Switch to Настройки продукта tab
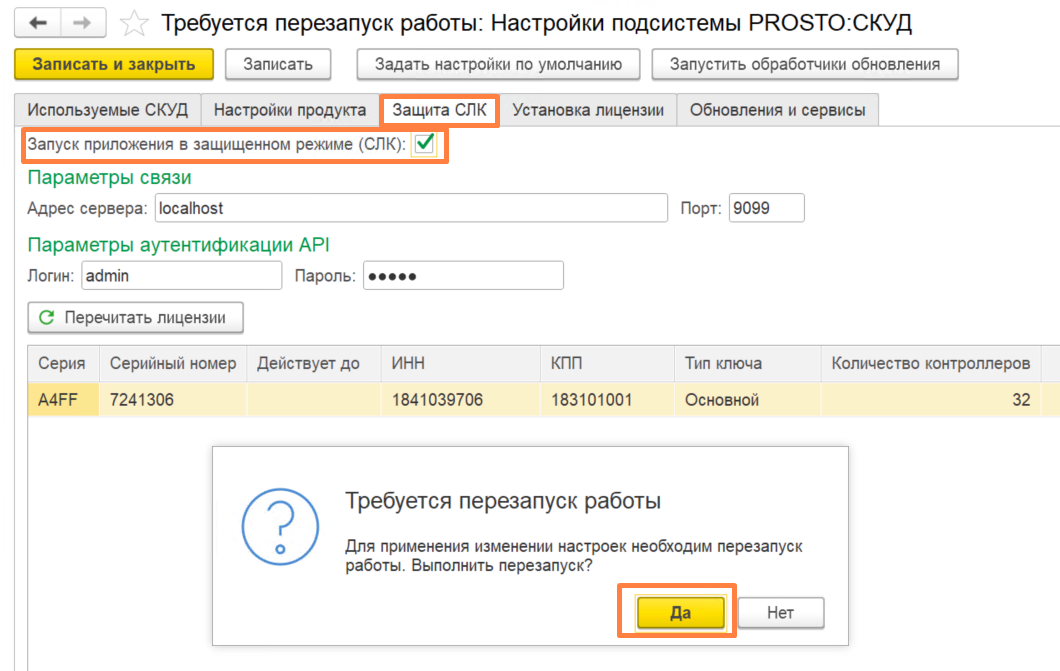 [x=290, y=110]
